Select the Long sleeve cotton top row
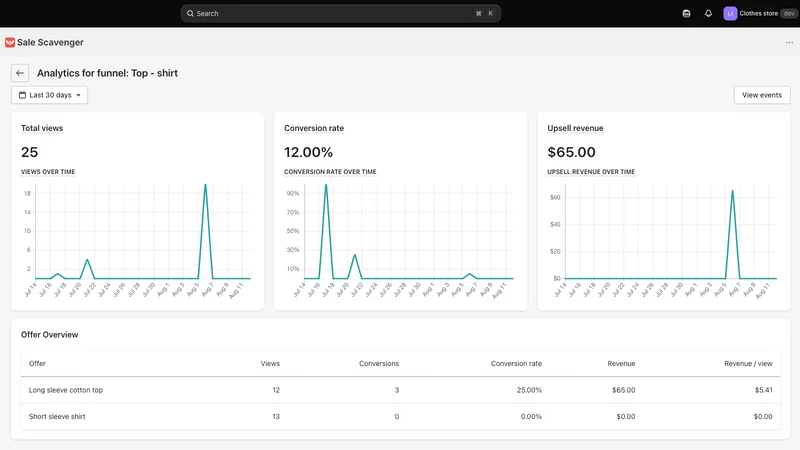 (401, 390)
